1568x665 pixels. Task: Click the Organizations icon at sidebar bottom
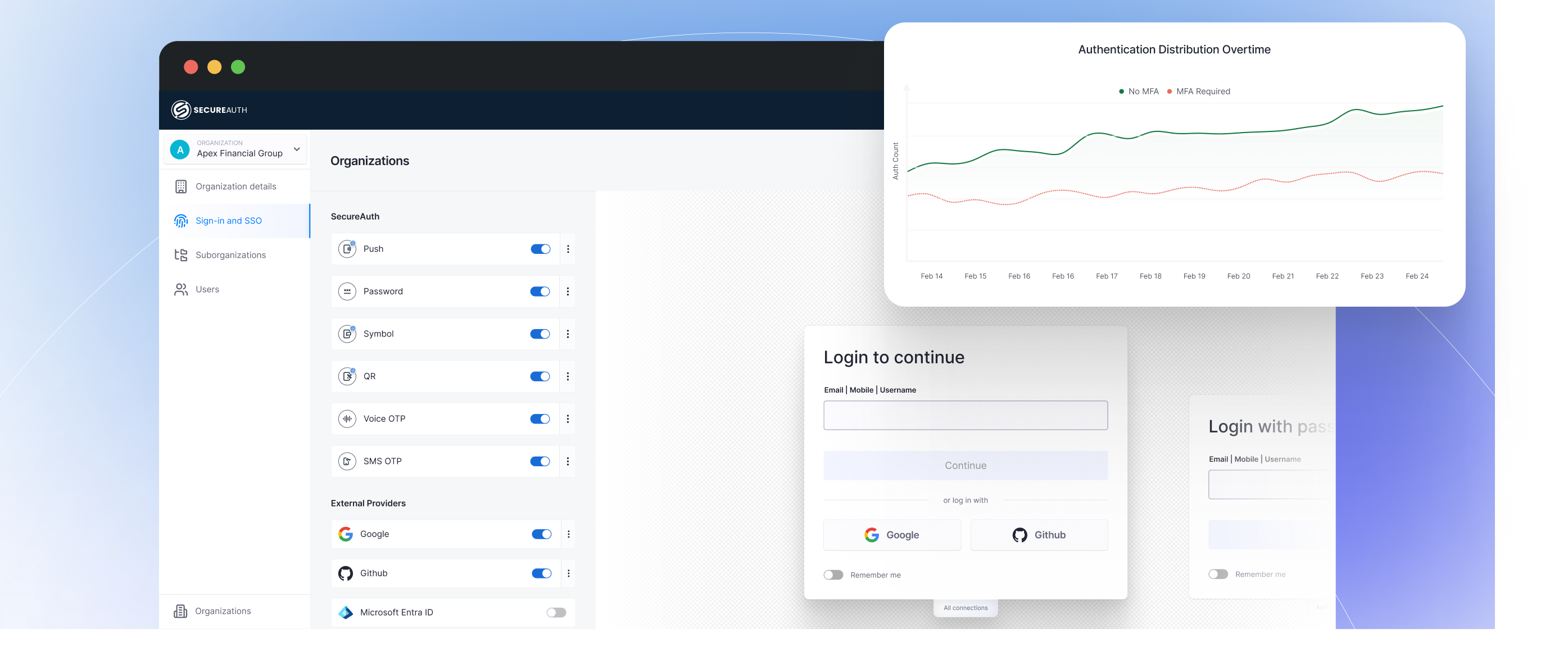[181, 611]
